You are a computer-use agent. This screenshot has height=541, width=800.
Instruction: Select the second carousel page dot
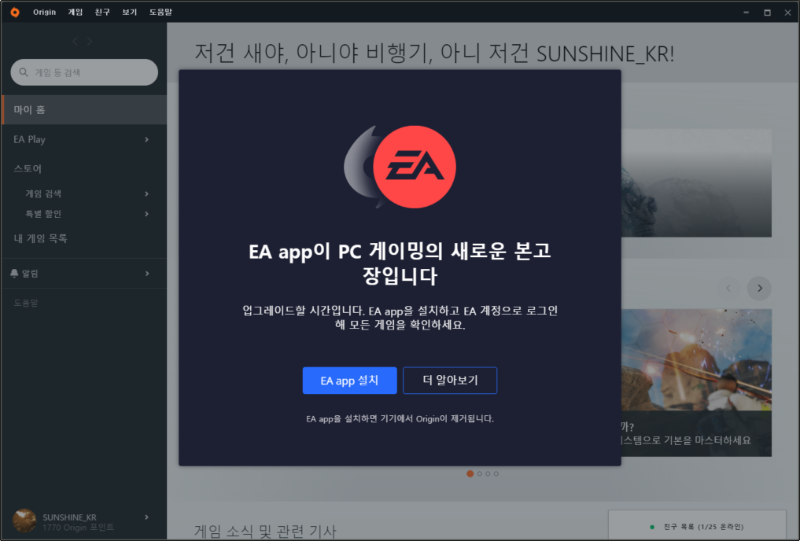(480, 474)
